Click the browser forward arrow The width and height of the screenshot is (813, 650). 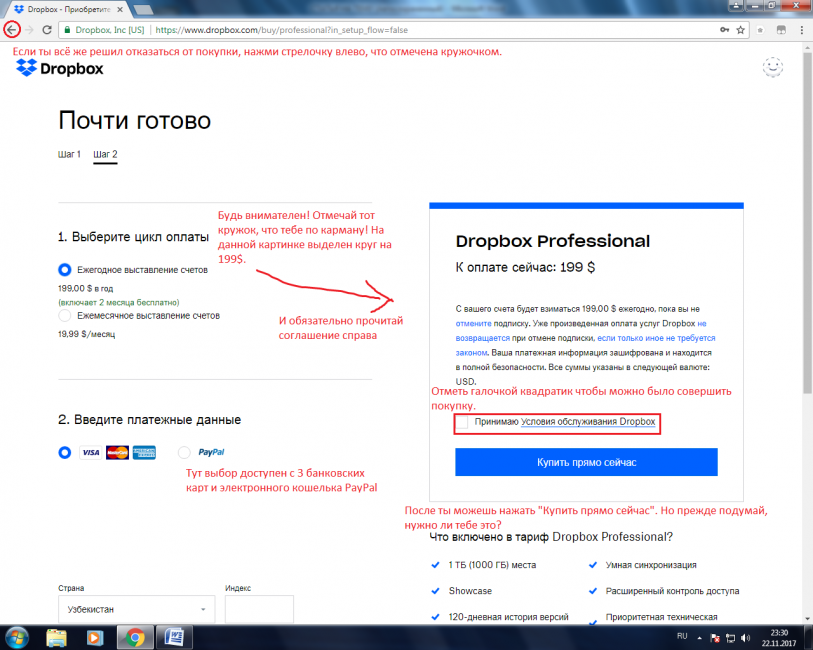click(30, 30)
